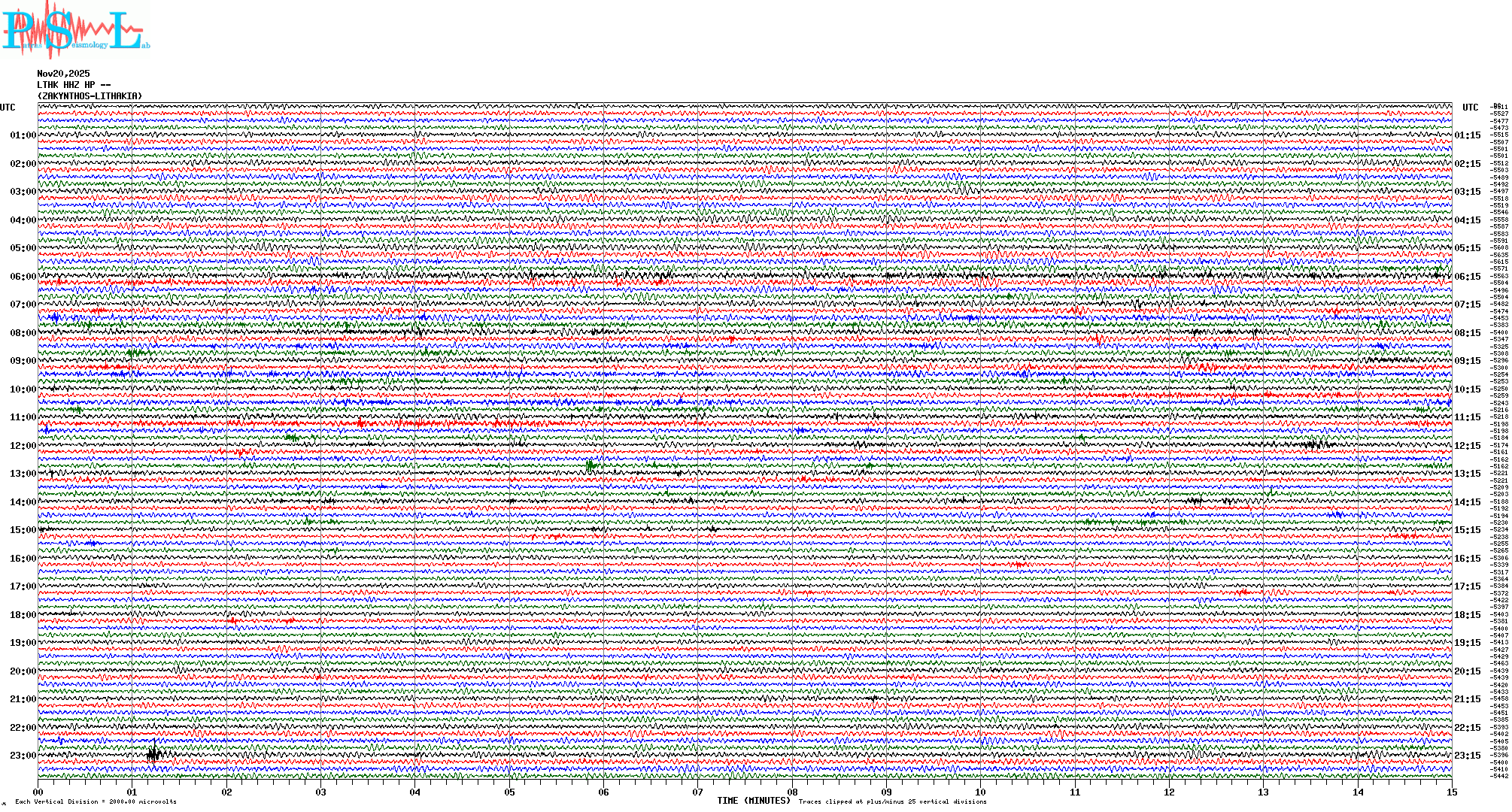Image resolution: width=1512 pixels, height=812 pixels.
Task: Click the TIME (MINUTES) axis title
Action: point(754,801)
